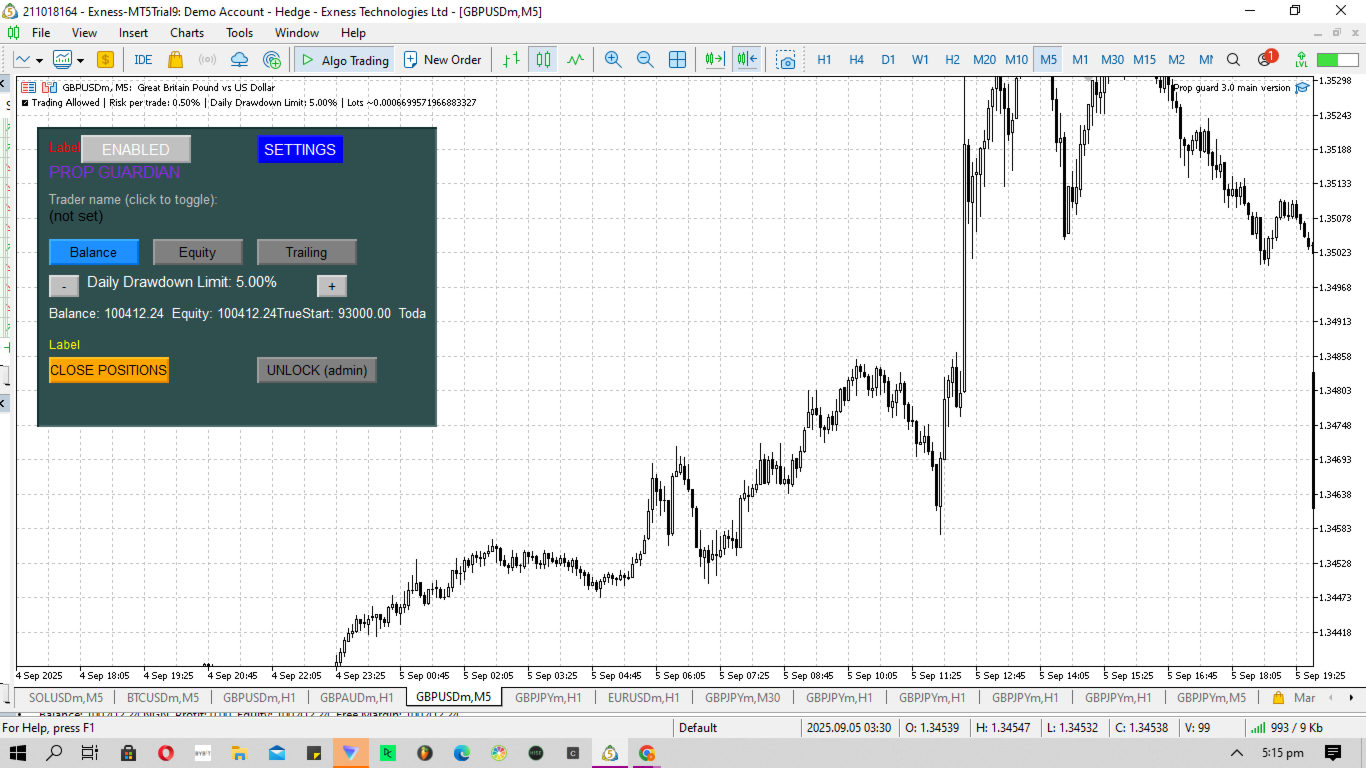1366x768 pixels.
Task: Open Google Chrome from the taskbar
Action: (647, 752)
